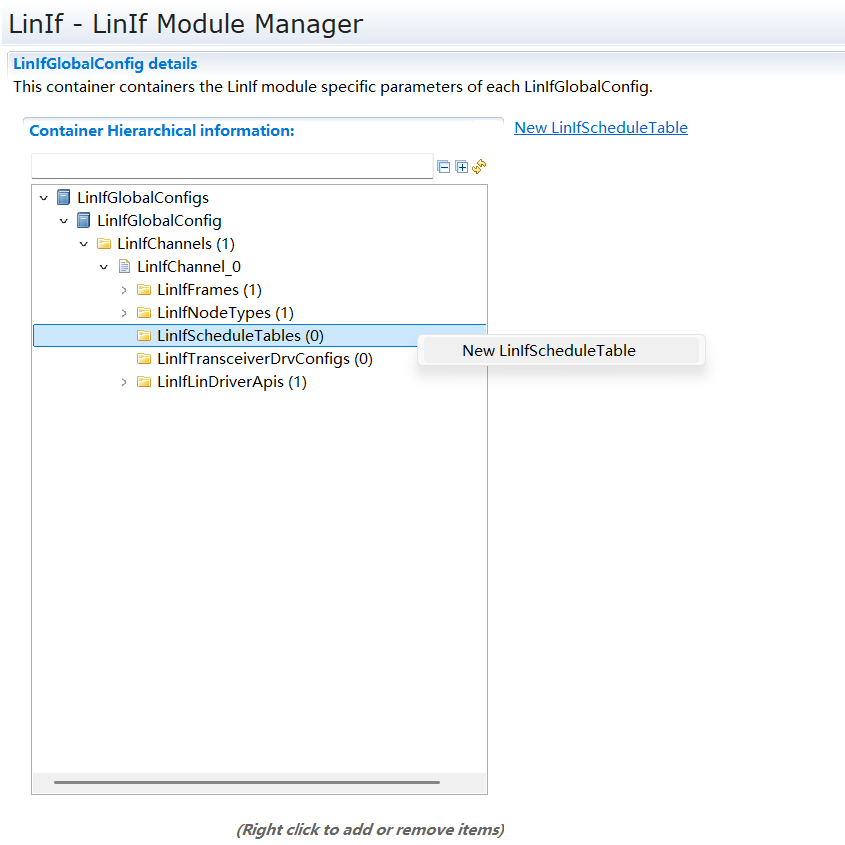Screen dimensions: 845x845
Task: Collapse the LinIfChannel_0 tree node
Action: click(x=104, y=266)
